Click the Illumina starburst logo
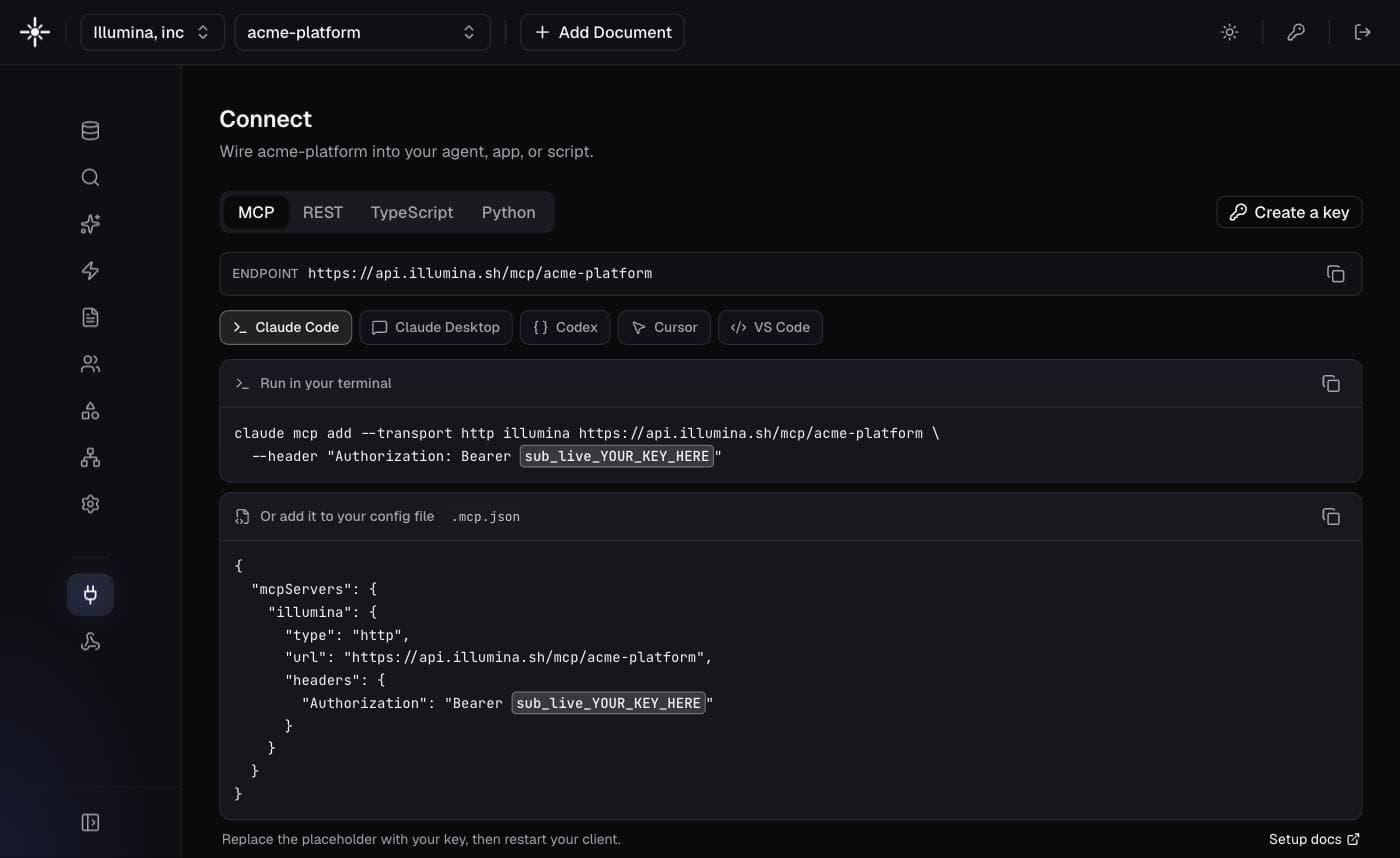The height and width of the screenshot is (858, 1400). pos(35,32)
